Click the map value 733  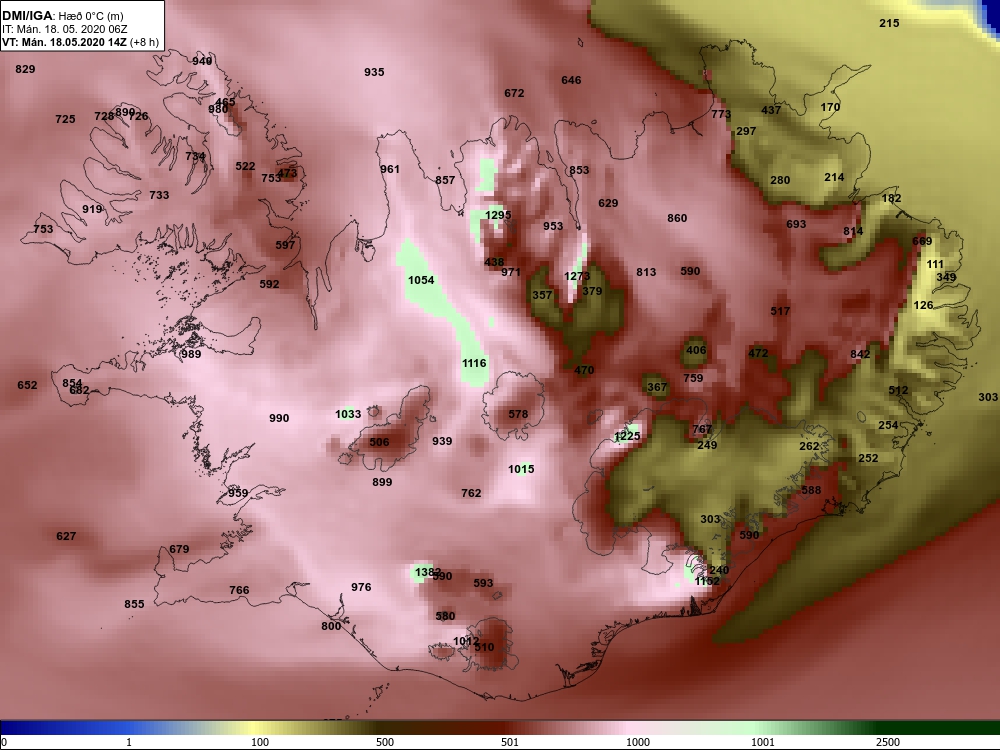[x=159, y=195]
